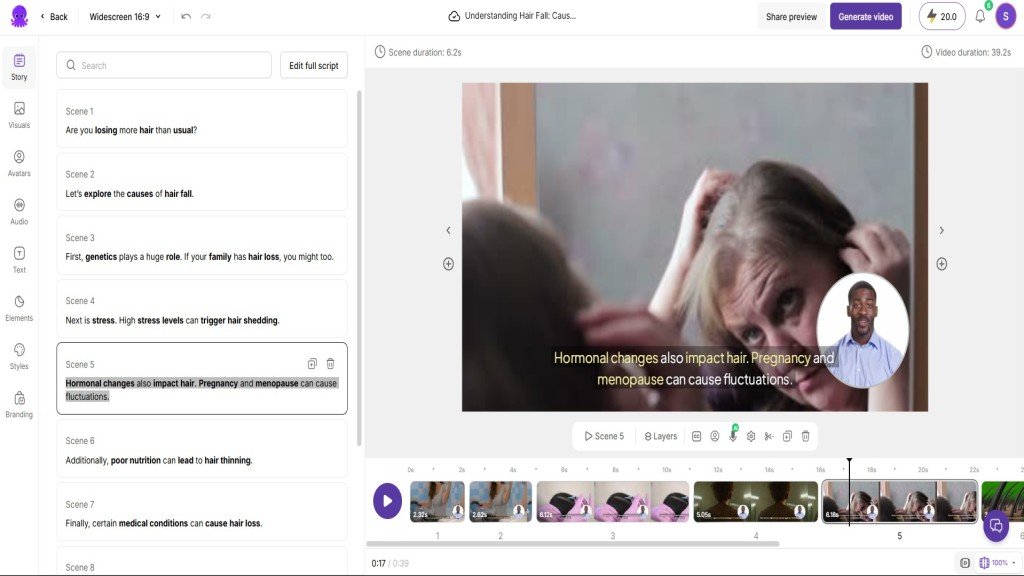
Task: Click the undo arrow icon
Action: click(x=186, y=16)
